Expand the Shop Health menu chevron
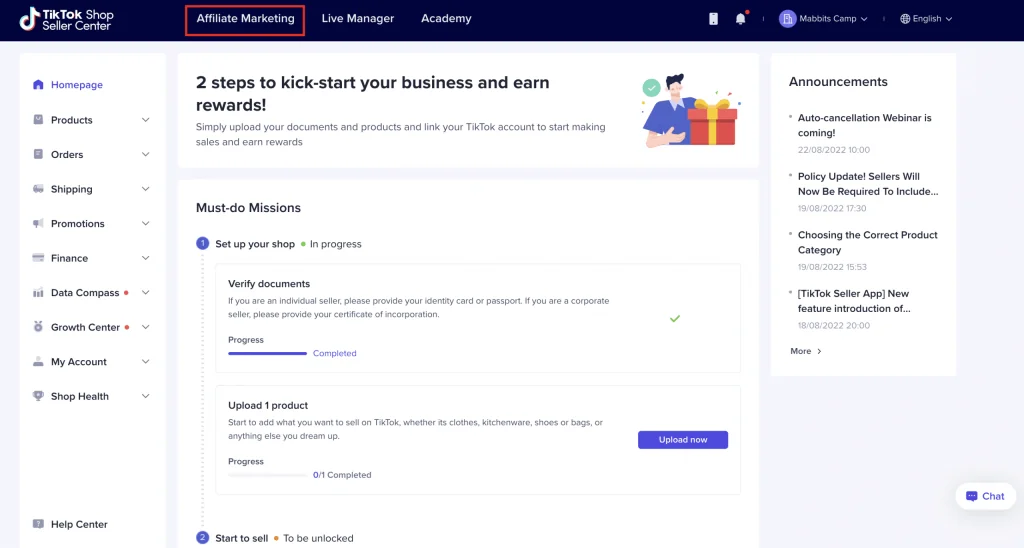The height and width of the screenshot is (548, 1024). point(146,396)
